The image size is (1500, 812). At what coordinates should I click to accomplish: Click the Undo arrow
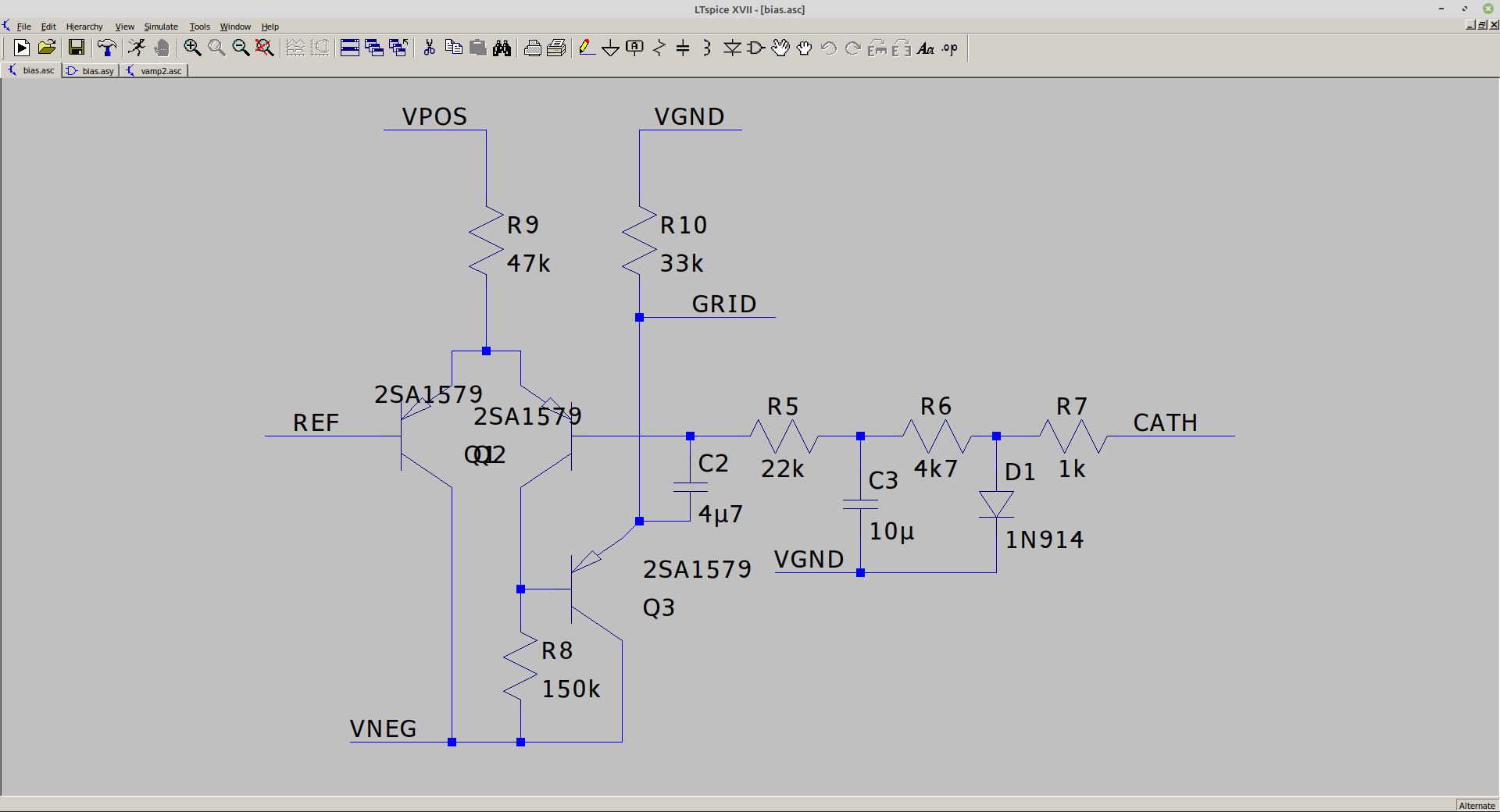[x=829, y=48]
